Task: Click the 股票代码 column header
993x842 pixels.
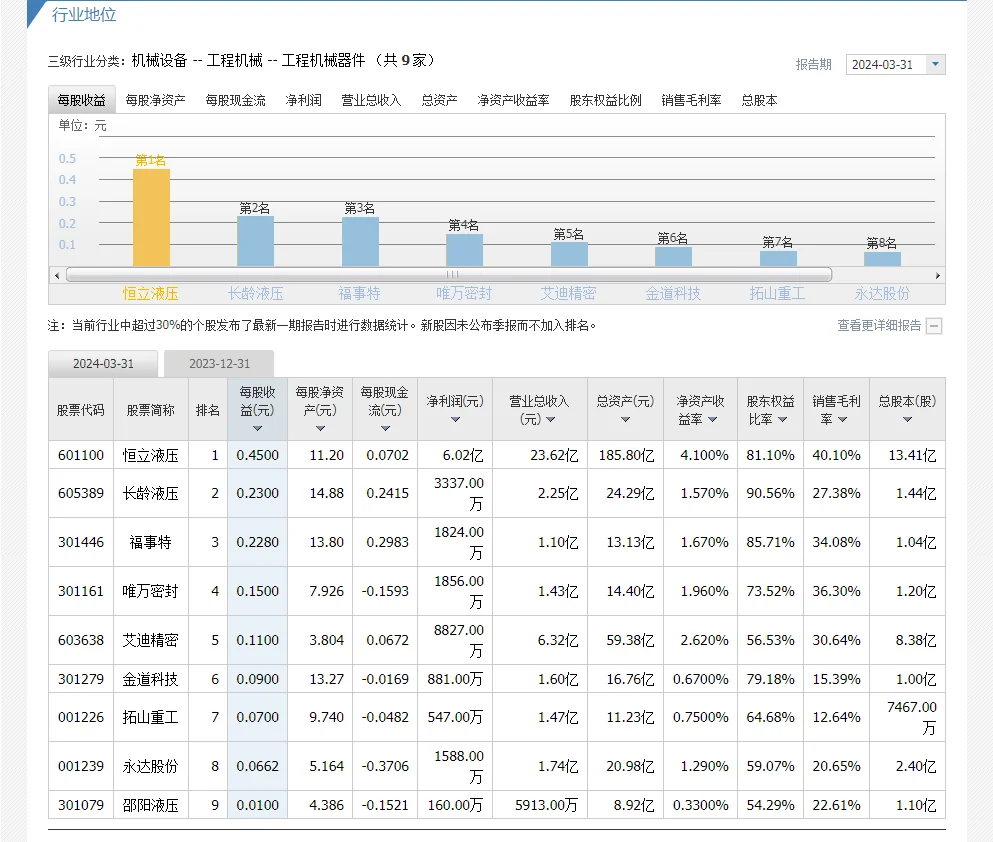Action: pos(80,410)
